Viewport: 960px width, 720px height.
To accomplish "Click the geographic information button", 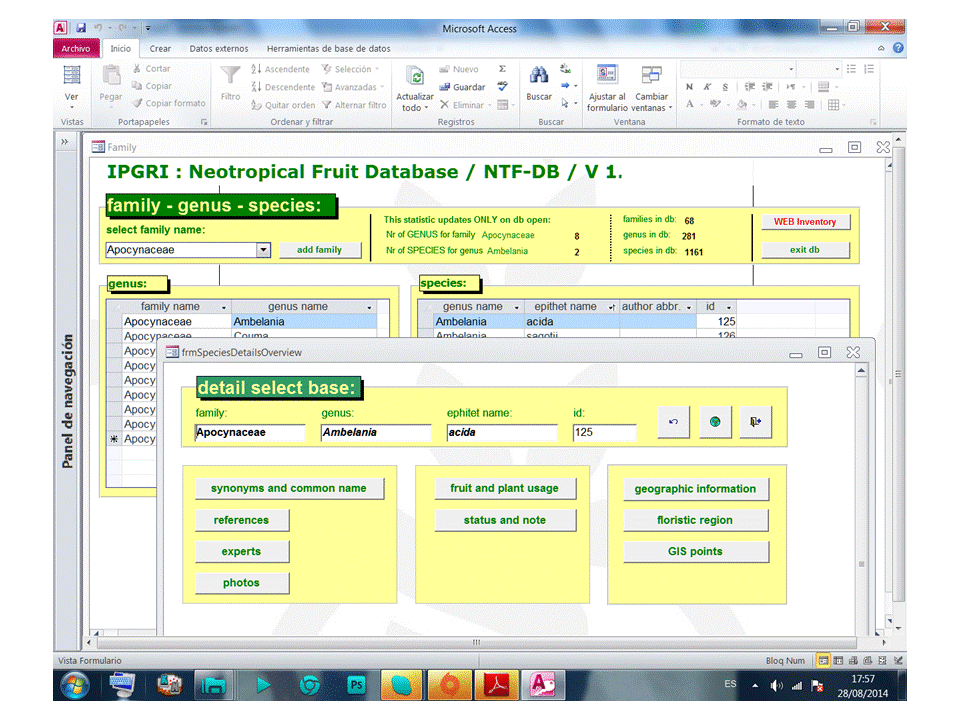I will tap(696, 489).
